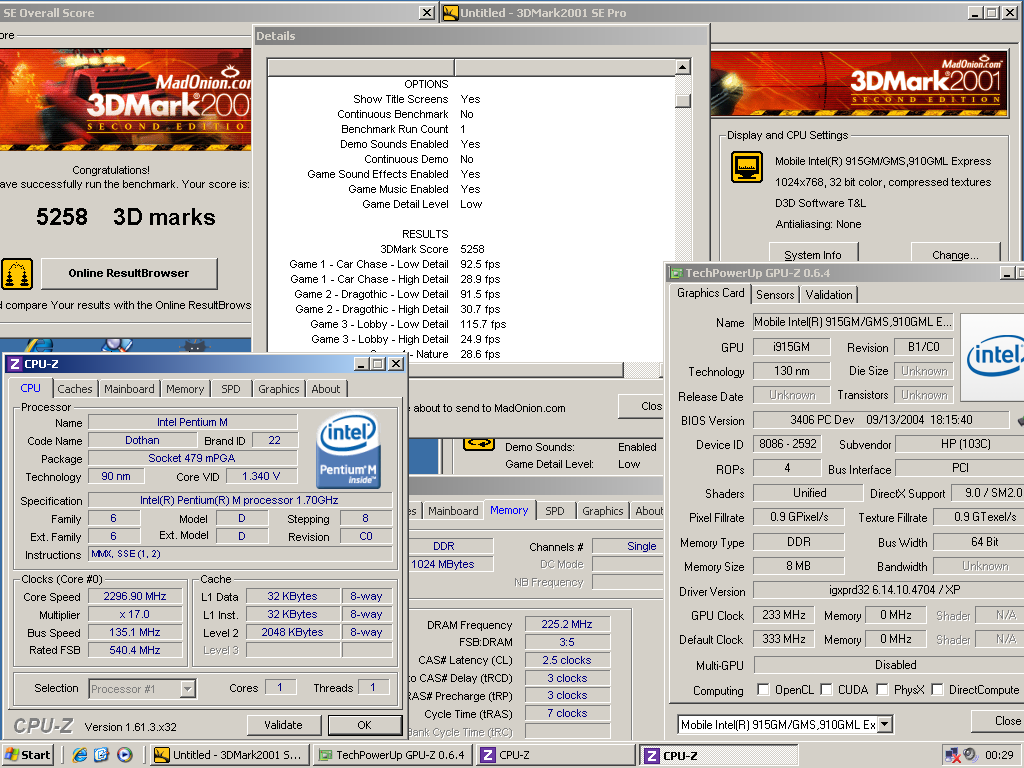Enable the PhysX checkbox in GPU-Z
The width and height of the screenshot is (1024, 768).
pos(883,690)
